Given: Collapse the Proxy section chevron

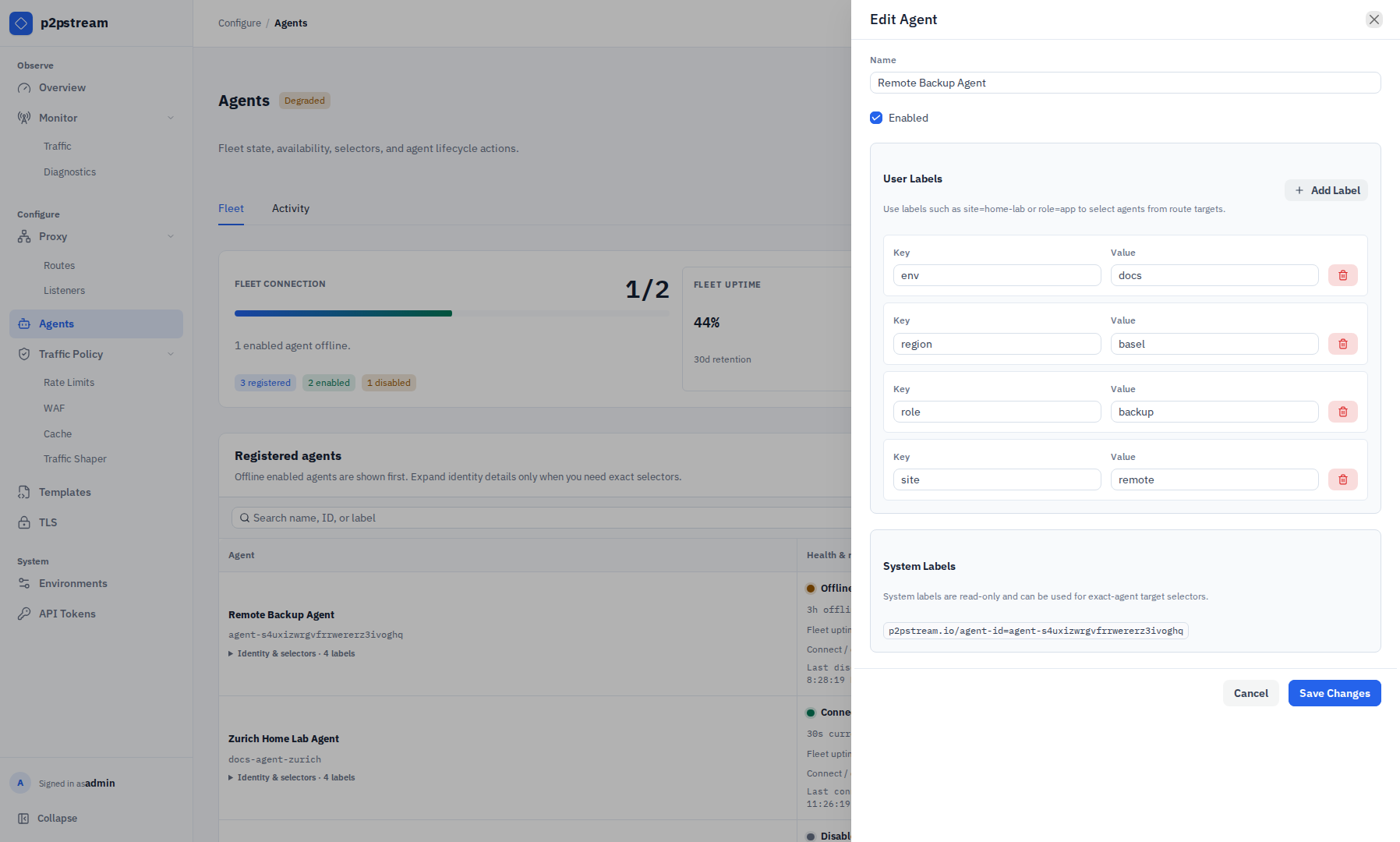Looking at the screenshot, I should (171, 236).
